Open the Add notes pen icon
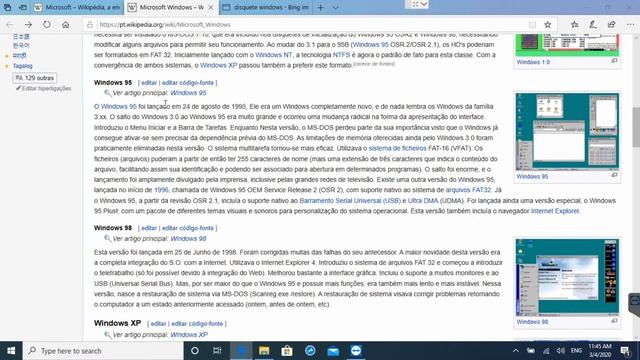 point(593,24)
